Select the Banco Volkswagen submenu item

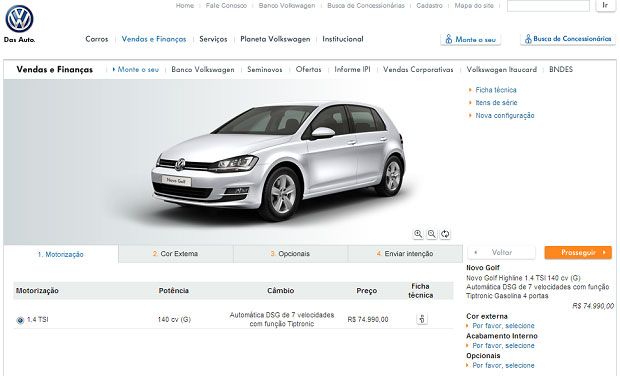click(x=203, y=70)
